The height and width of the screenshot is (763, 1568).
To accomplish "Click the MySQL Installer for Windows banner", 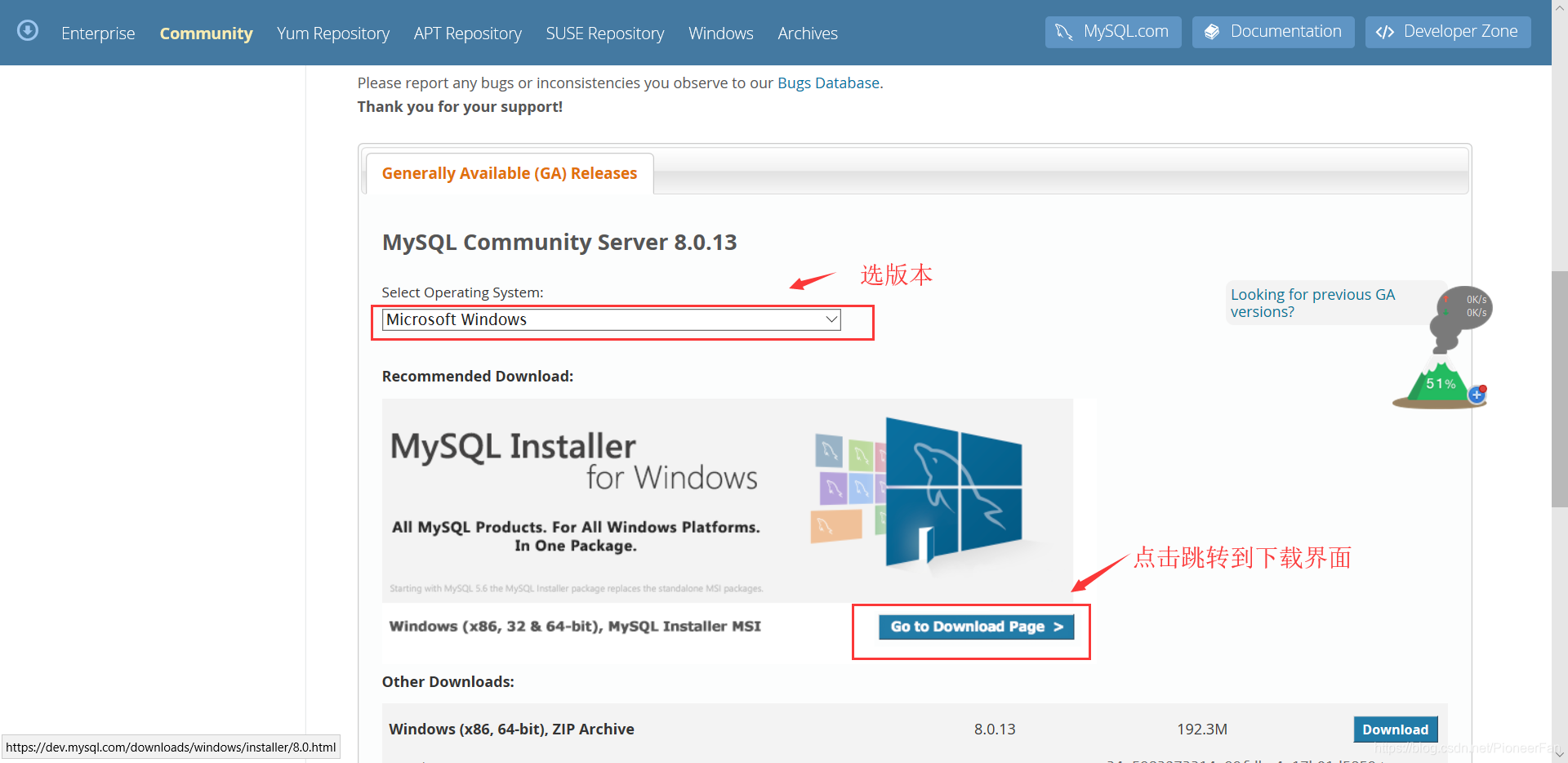I will coord(727,501).
